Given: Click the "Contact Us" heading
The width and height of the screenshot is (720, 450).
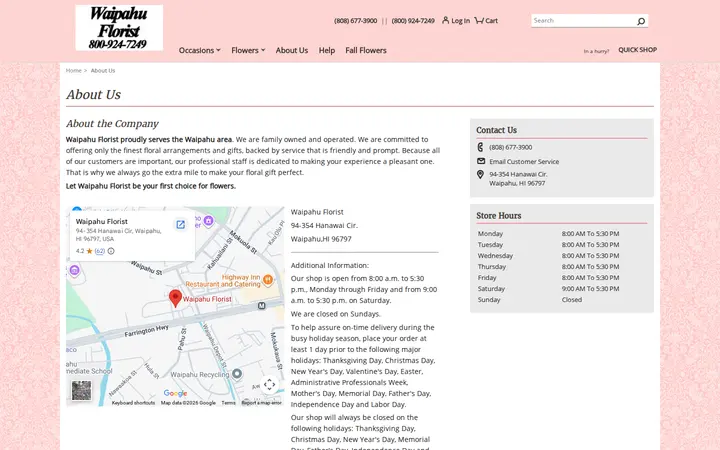Looking at the screenshot, I should tap(496, 130).
